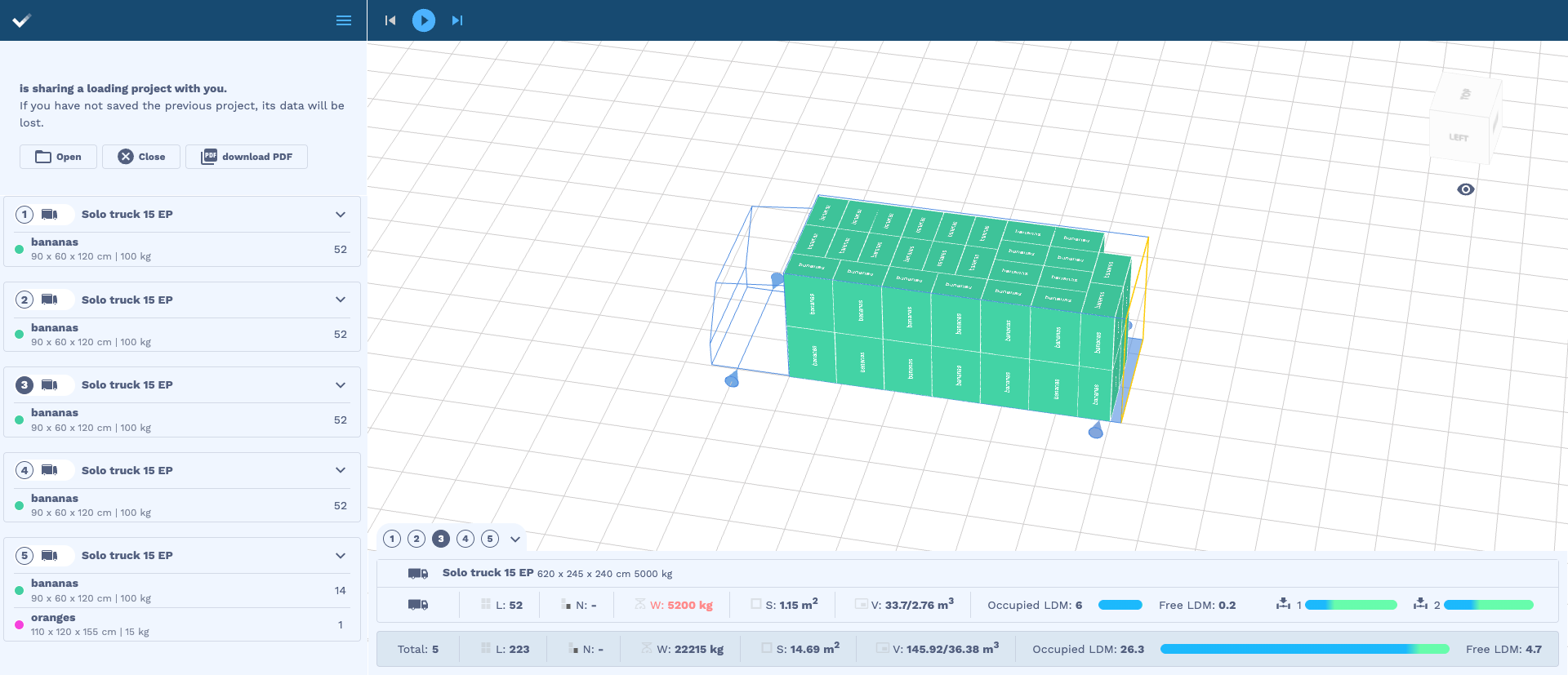This screenshot has height=675, width=1568.
Task: Click Free LDM: 0.2 value
Action: pyautogui.click(x=1197, y=606)
